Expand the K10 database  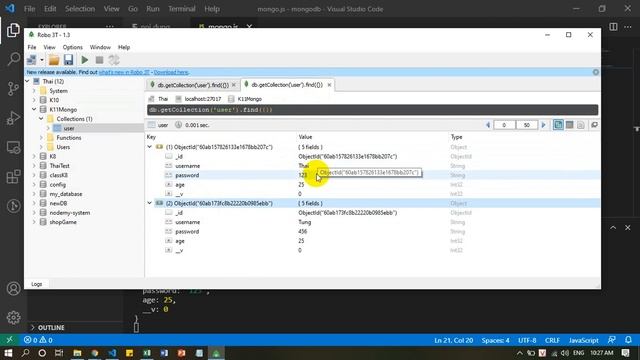(34, 100)
